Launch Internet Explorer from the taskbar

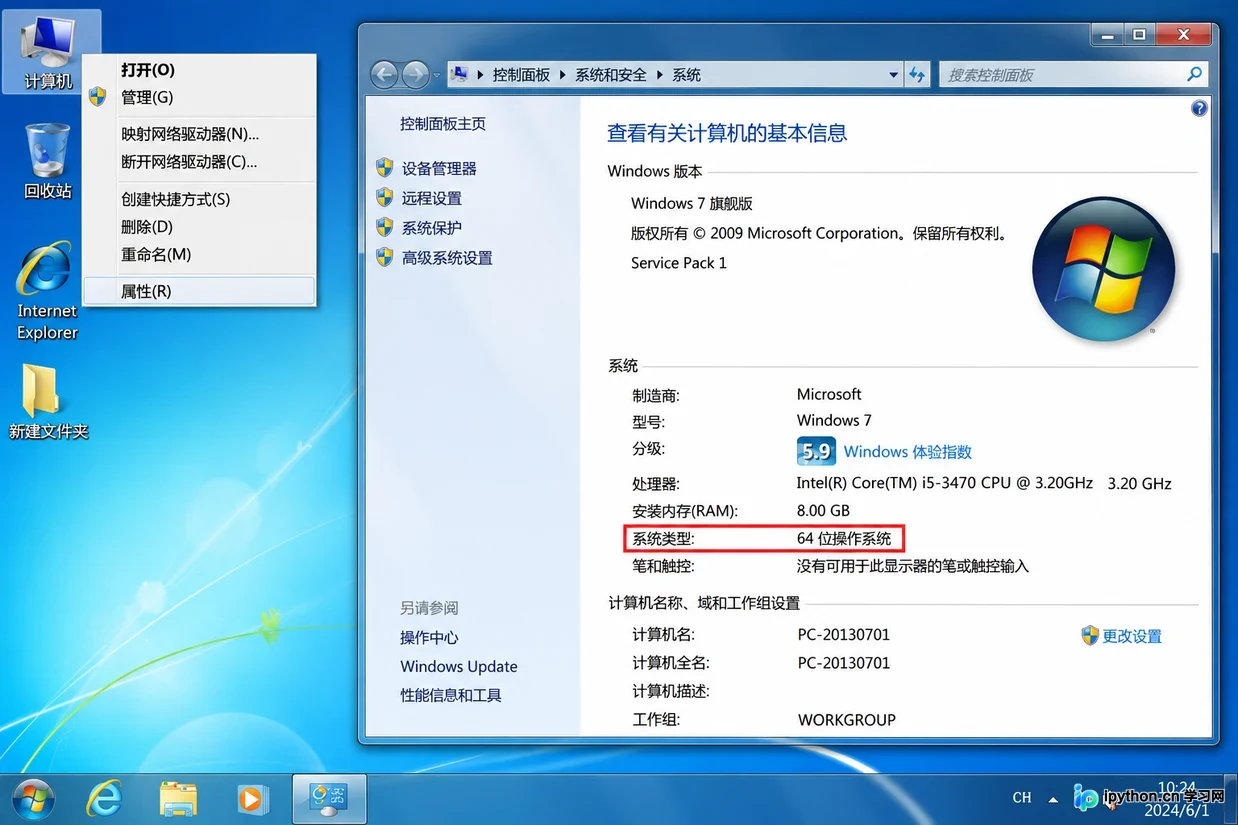104,798
